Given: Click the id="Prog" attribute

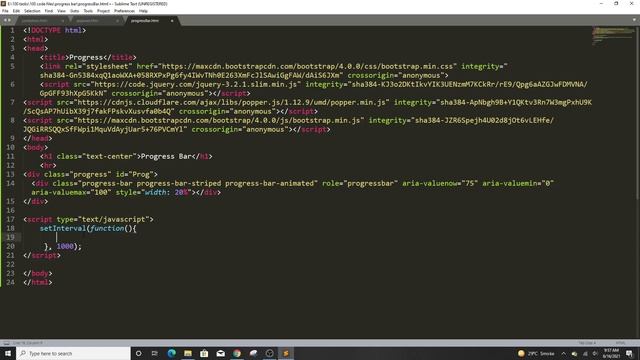Looking at the screenshot, I should point(136,174).
